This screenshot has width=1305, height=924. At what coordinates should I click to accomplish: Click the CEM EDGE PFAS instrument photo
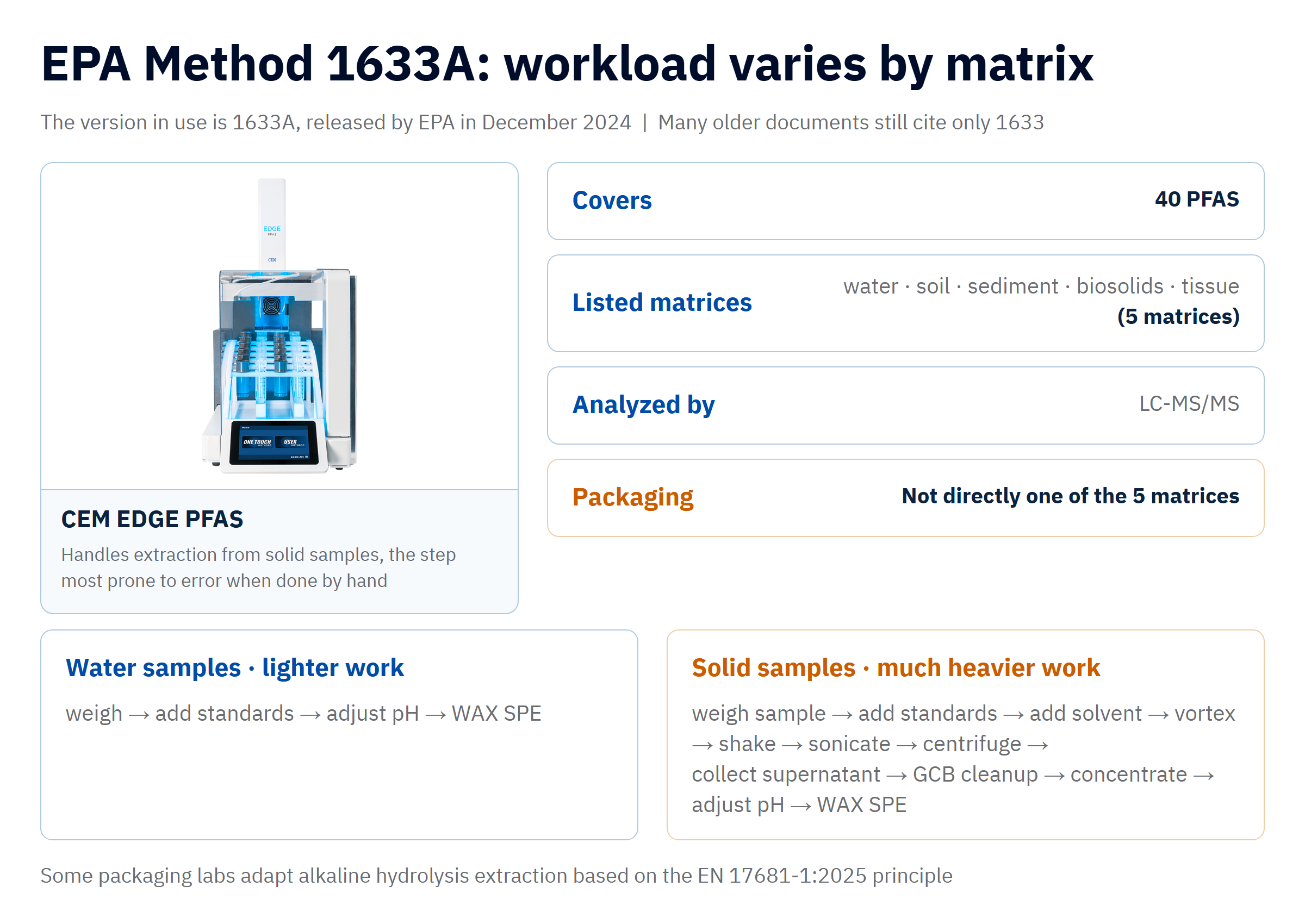279,326
